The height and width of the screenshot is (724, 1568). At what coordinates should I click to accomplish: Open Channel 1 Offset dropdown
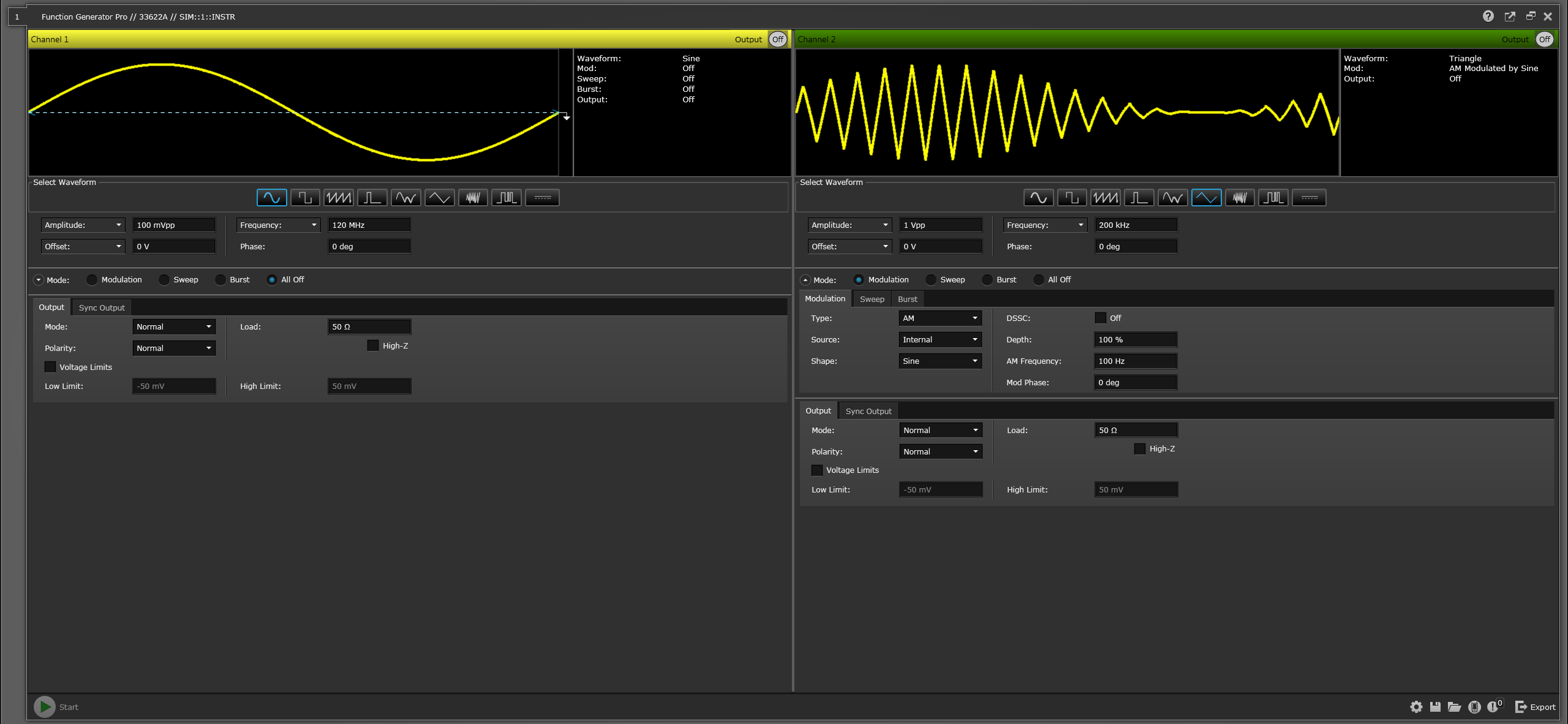(x=83, y=246)
